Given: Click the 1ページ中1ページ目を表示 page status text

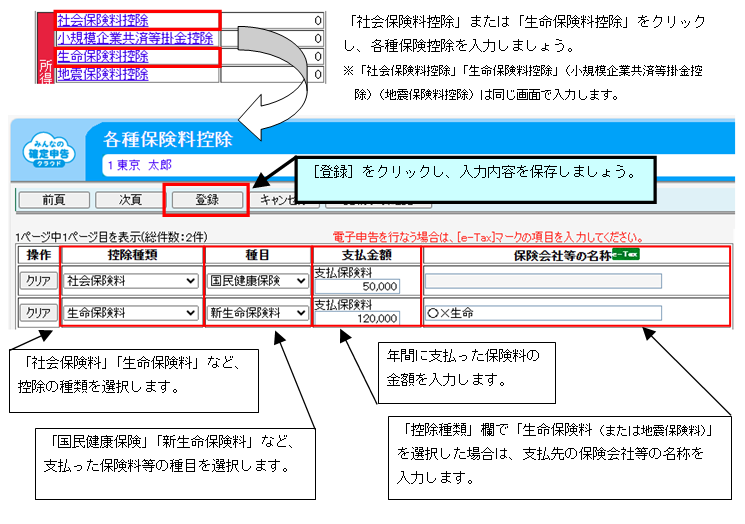Looking at the screenshot, I should (x=111, y=237).
